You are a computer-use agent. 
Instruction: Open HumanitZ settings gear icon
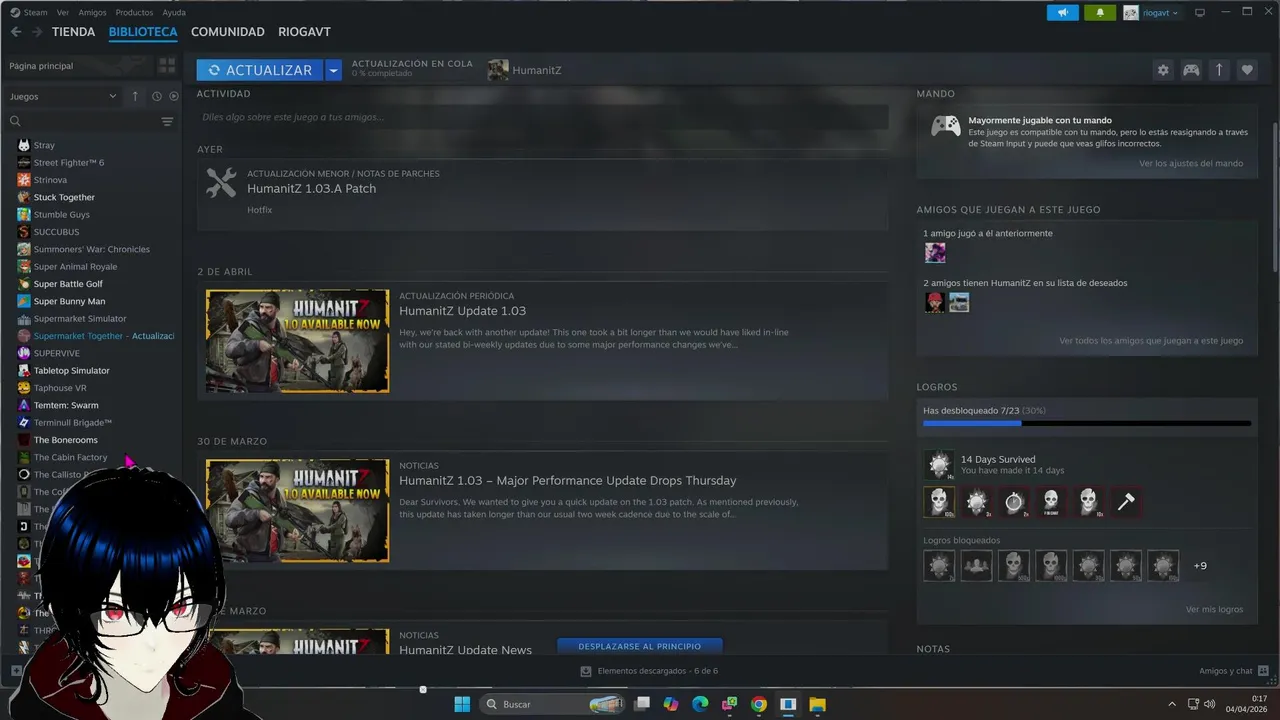[x=1162, y=70]
